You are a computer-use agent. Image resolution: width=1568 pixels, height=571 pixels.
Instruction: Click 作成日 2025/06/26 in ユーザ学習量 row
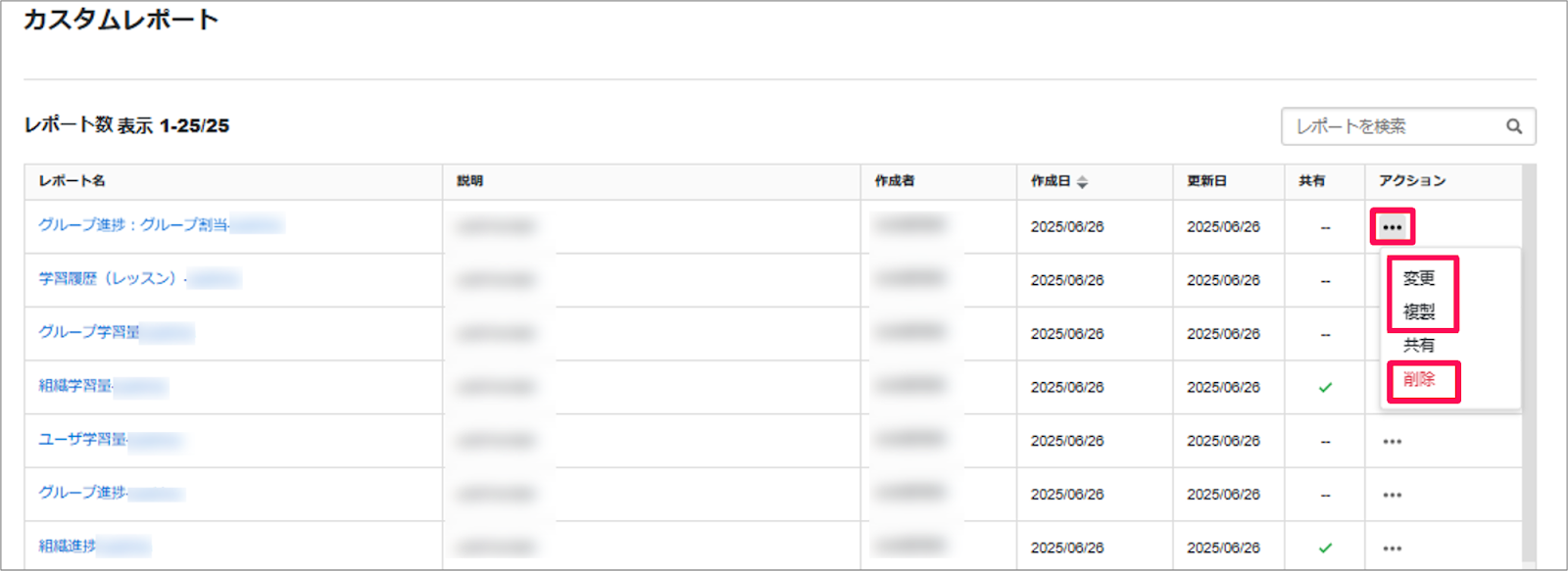(1066, 441)
